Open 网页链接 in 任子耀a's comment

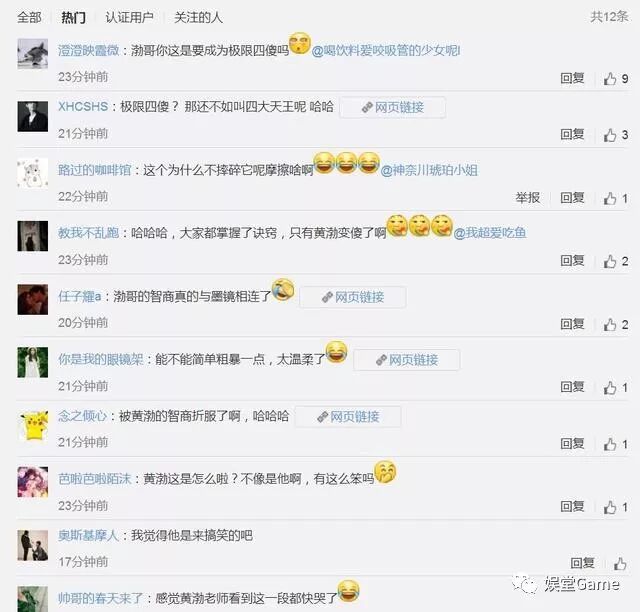[353, 297]
